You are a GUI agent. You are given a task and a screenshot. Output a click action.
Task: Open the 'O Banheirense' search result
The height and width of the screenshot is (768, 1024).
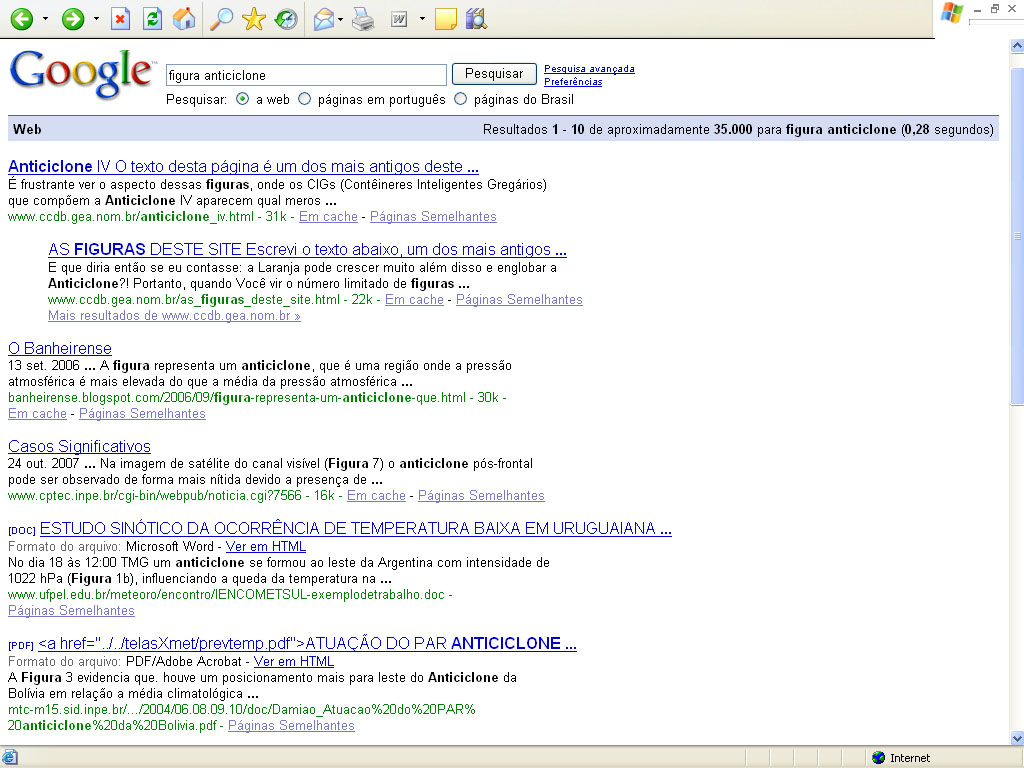tap(60, 348)
